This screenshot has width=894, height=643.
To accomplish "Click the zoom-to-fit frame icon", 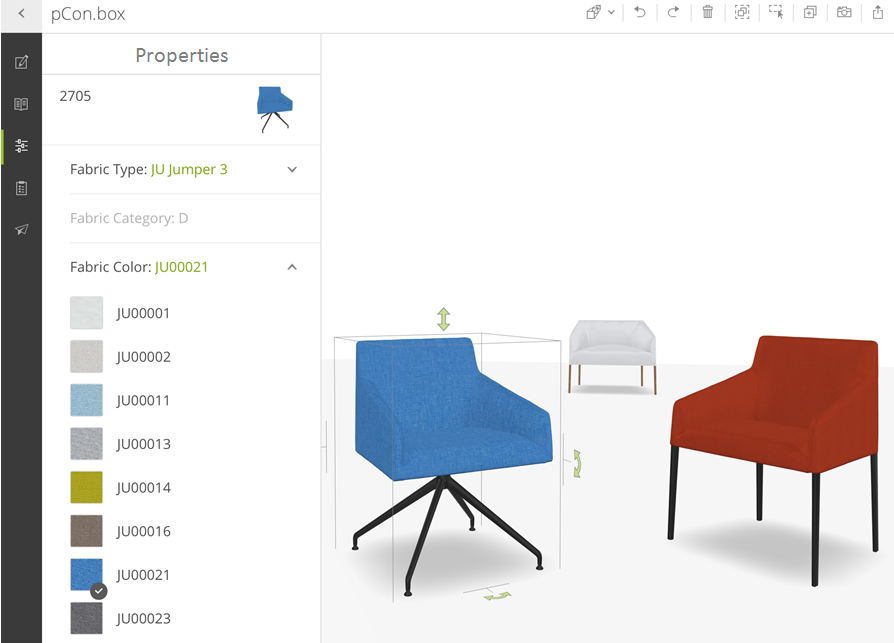I will pos(742,12).
